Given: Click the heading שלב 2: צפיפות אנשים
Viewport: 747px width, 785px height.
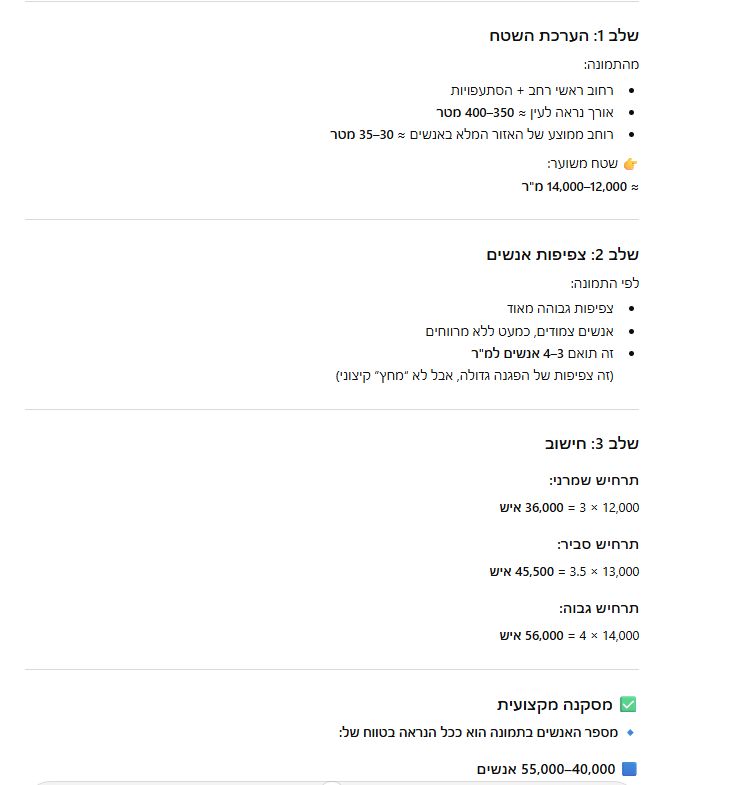Looking at the screenshot, I should pyautogui.click(x=563, y=255).
